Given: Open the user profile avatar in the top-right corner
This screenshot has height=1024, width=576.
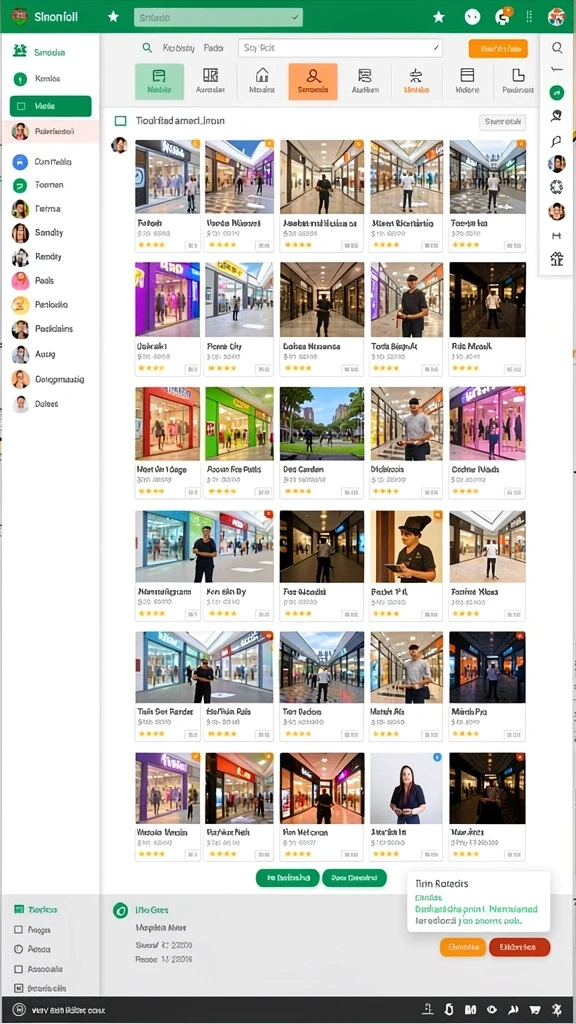Looking at the screenshot, I should coord(556,16).
